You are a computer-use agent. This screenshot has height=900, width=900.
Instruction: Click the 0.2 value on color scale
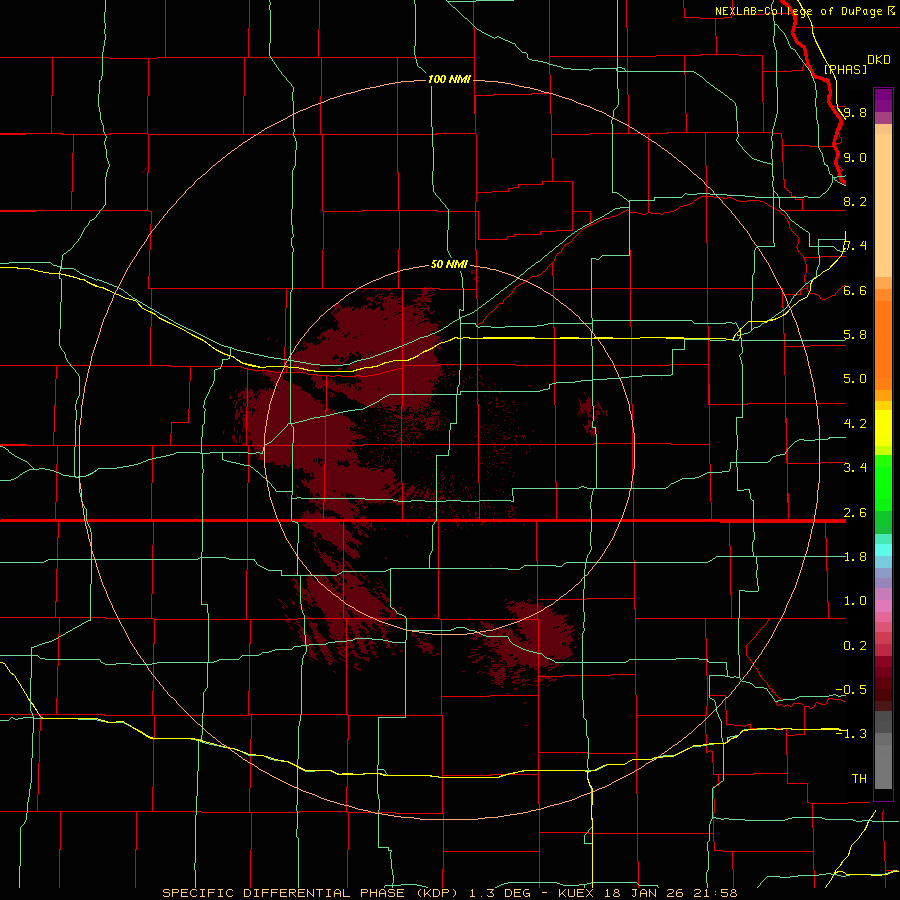855,646
